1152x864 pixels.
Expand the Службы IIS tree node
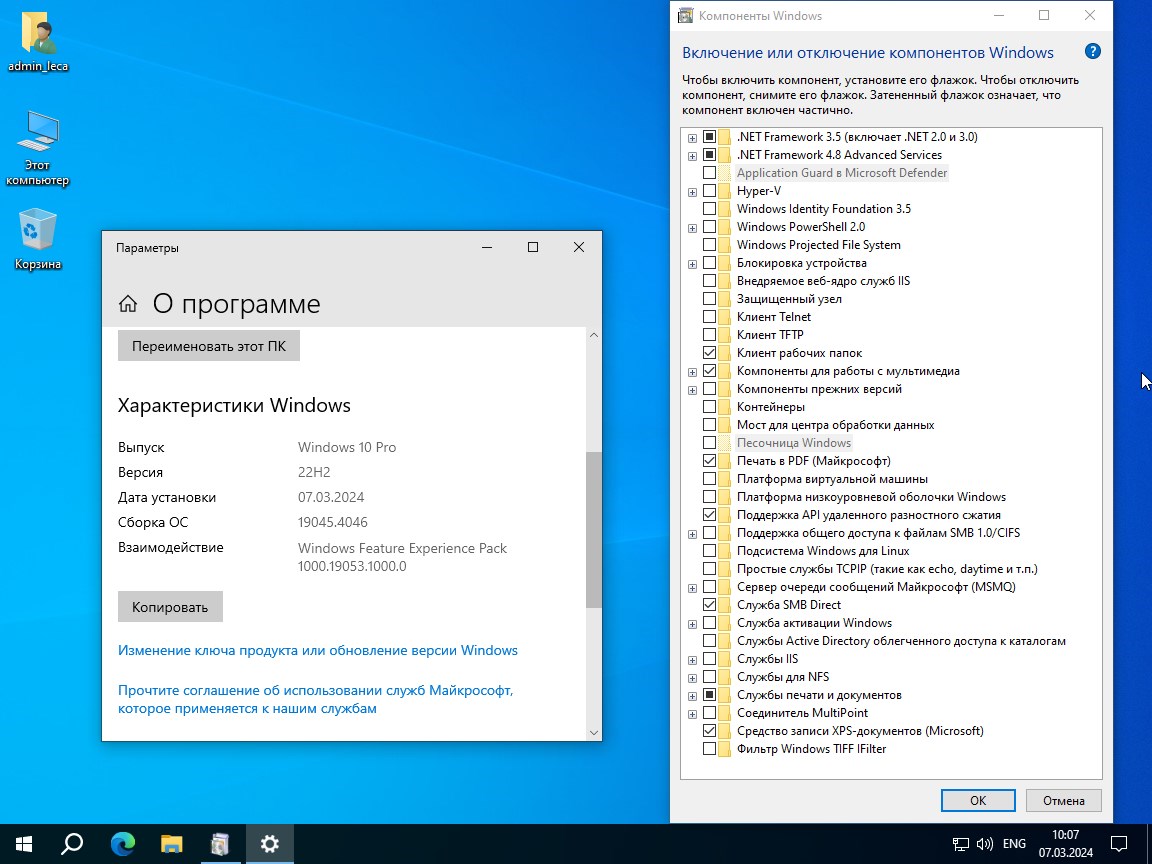tap(691, 659)
